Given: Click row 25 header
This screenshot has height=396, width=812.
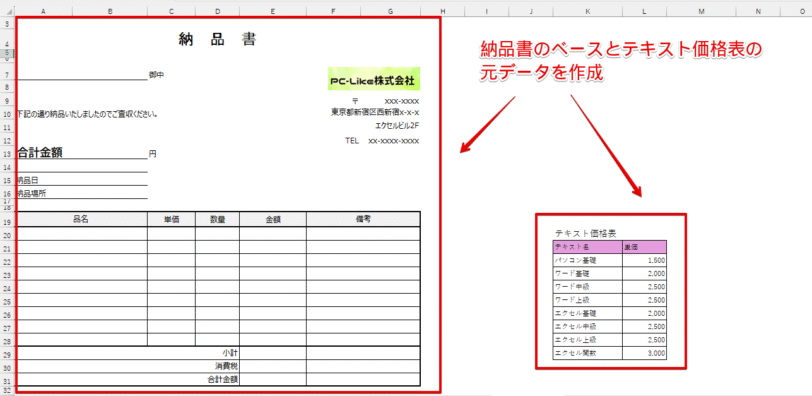Looking at the screenshot, I should tap(7, 301).
